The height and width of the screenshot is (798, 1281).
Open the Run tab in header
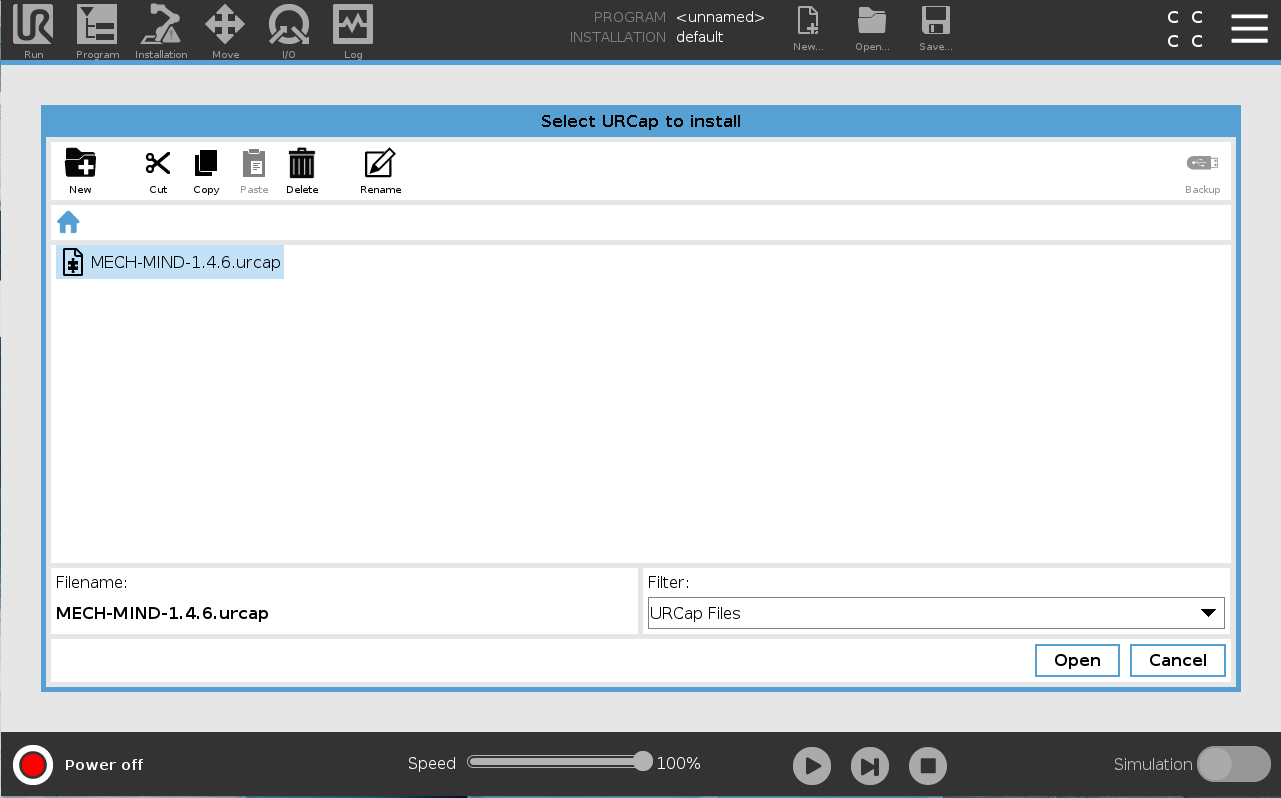(33, 30)
